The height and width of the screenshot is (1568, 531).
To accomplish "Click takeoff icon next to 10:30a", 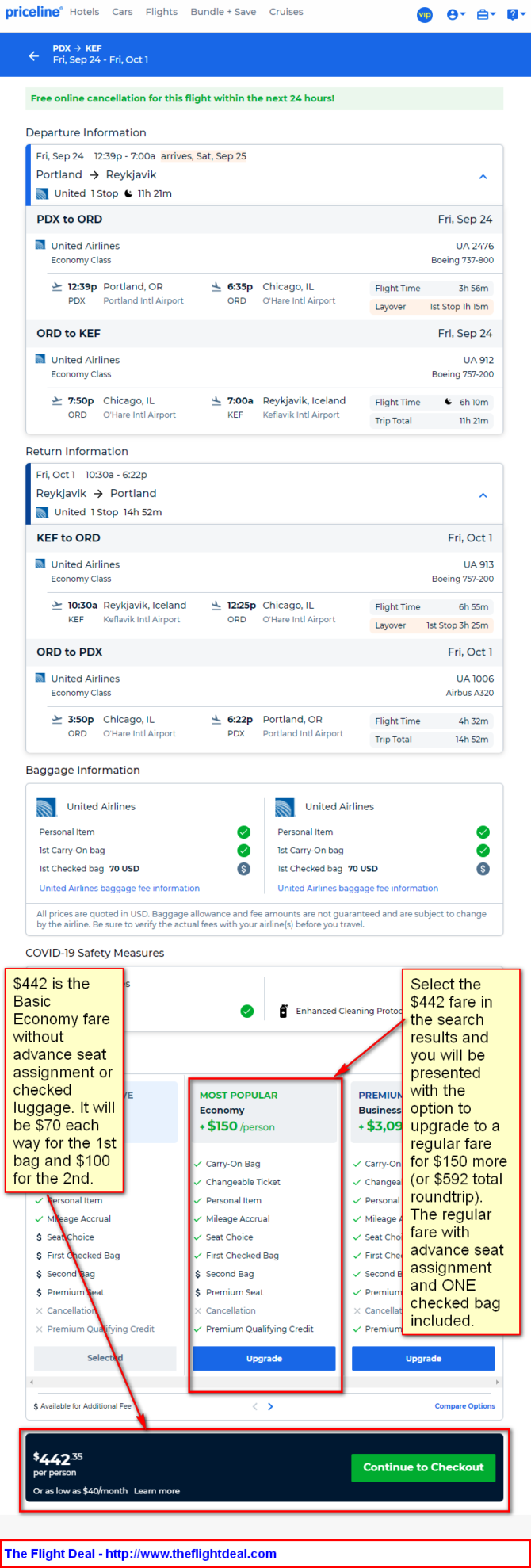I will point(57,605).
